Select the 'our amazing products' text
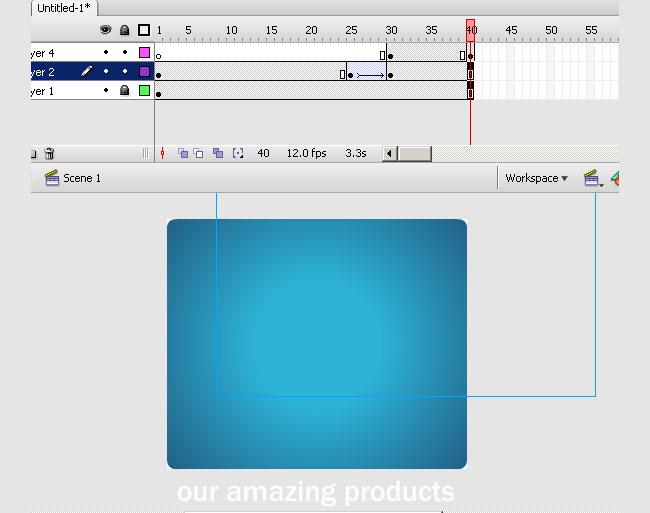The width and height of the screenshot is (650, 513). coord(315,492)
